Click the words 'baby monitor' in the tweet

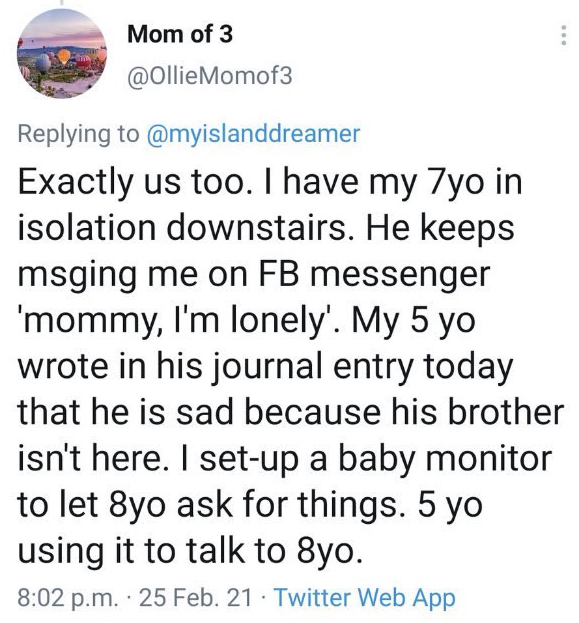445,458
